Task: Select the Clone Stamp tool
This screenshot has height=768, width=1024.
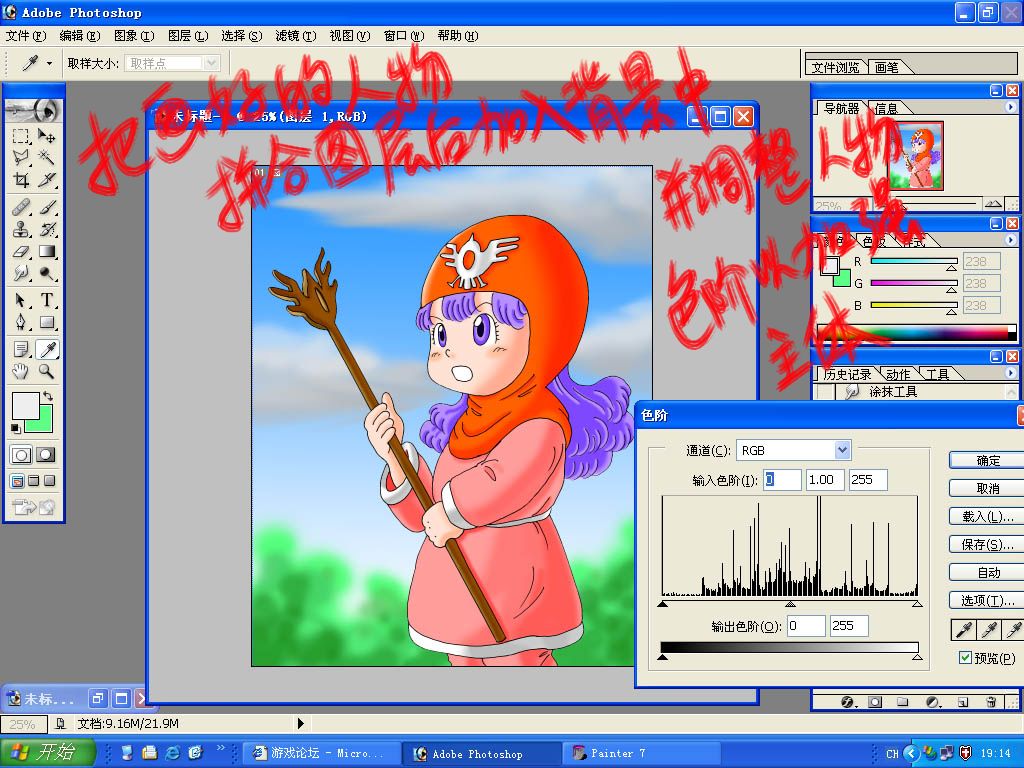Action: [21, 230]
